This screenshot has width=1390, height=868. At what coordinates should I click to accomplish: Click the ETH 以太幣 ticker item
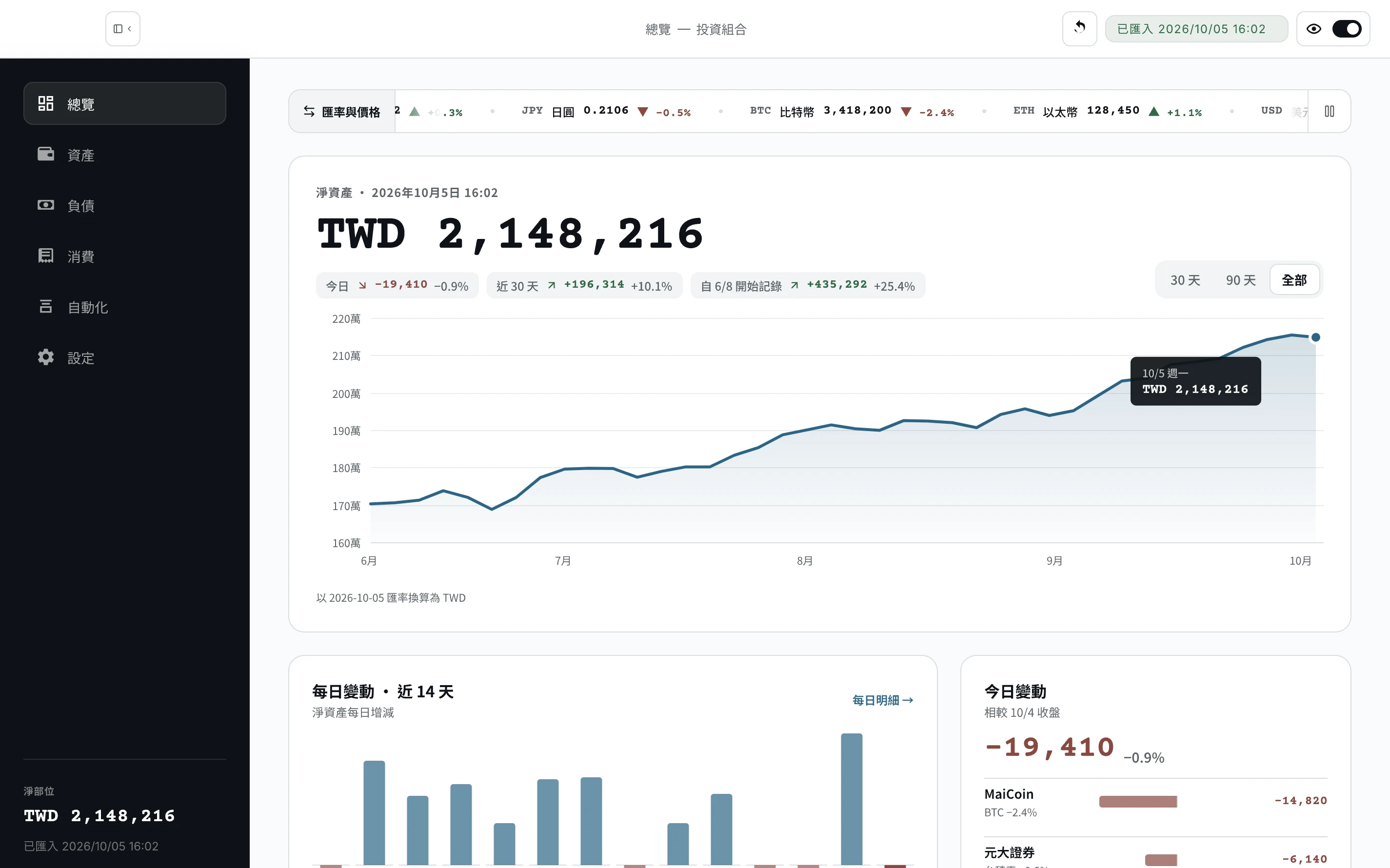pyautogui.click(x=1108, y=111)
